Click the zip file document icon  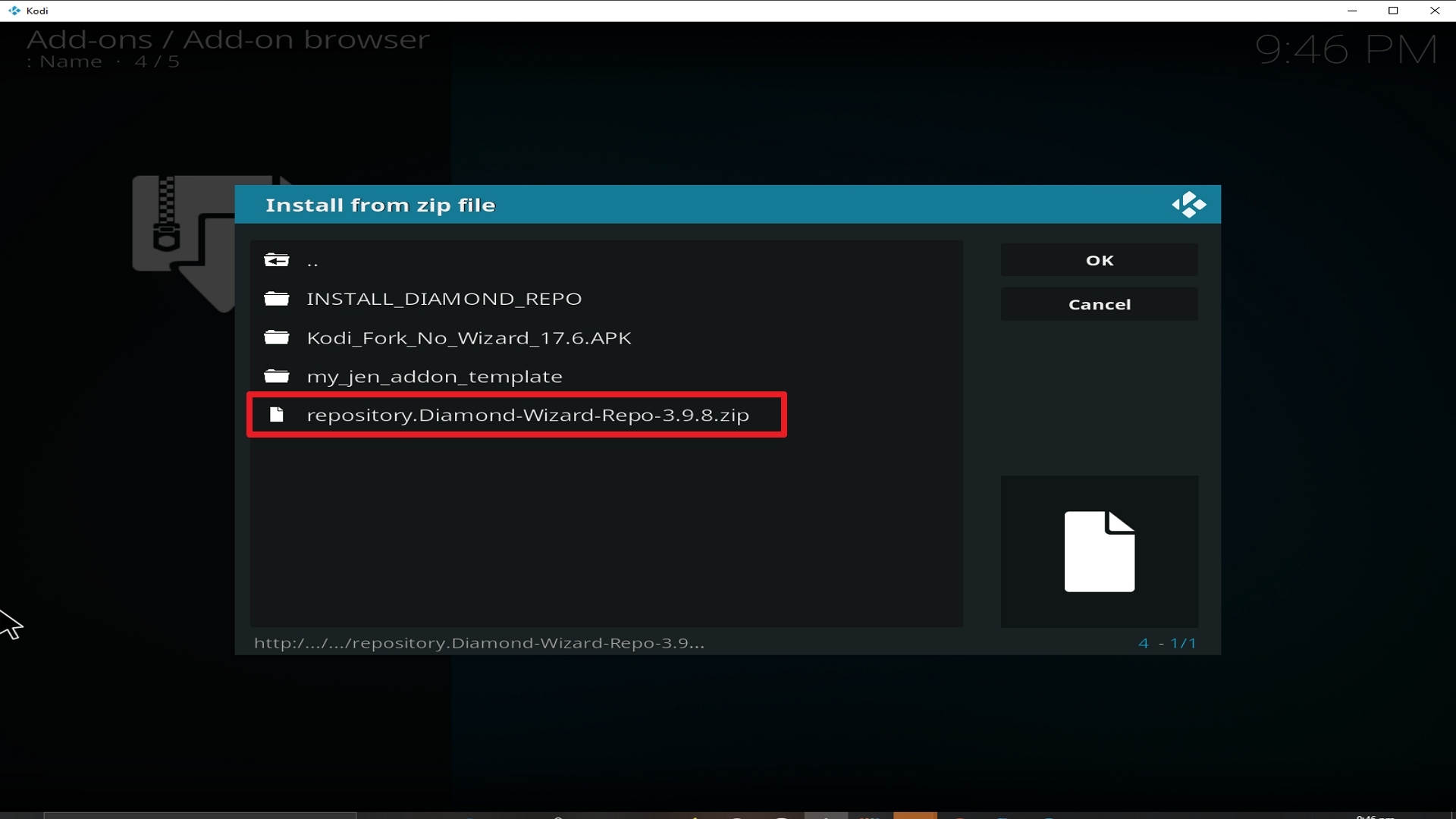click(x=277, y=415)
